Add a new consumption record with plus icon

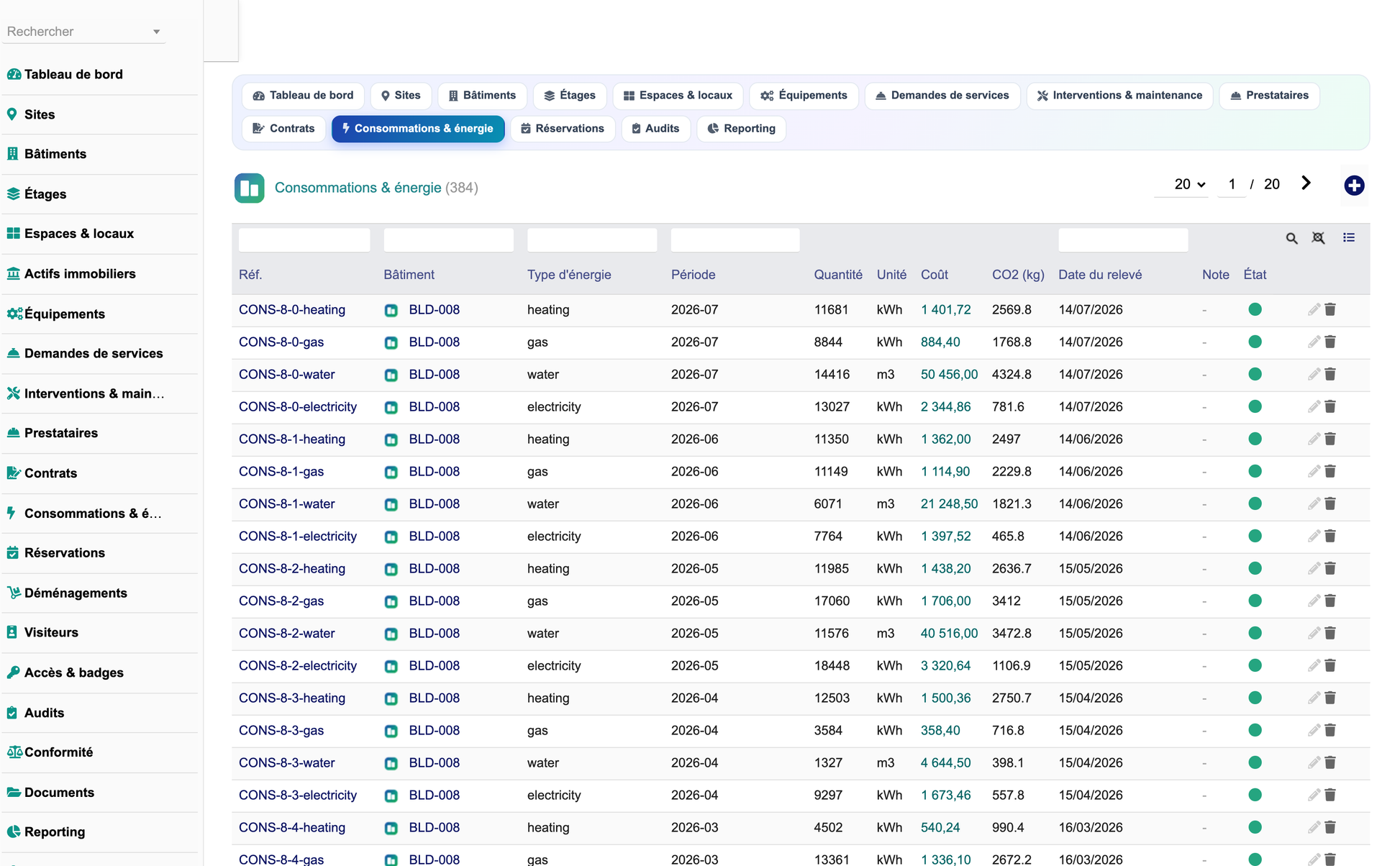pos(1354,186)
